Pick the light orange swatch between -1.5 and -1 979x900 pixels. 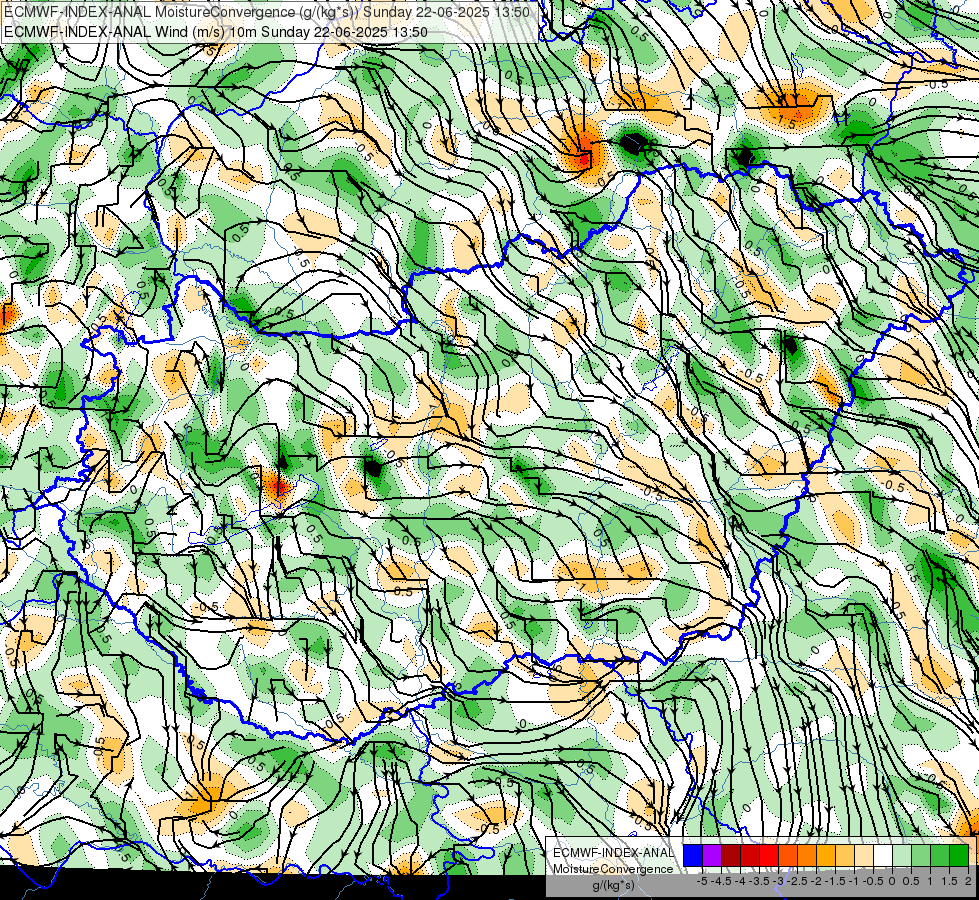[x=845, y=855]
